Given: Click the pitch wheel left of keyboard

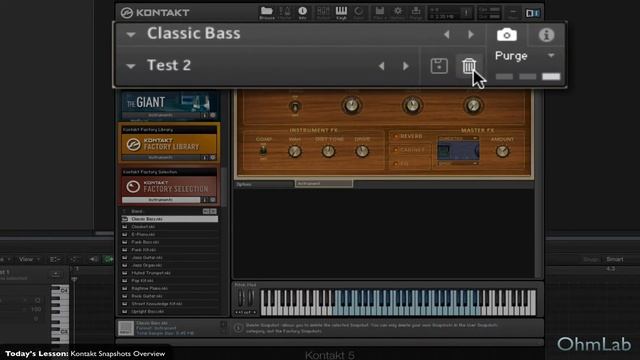Looking at the screenshot, I should (x=241, y=298).
